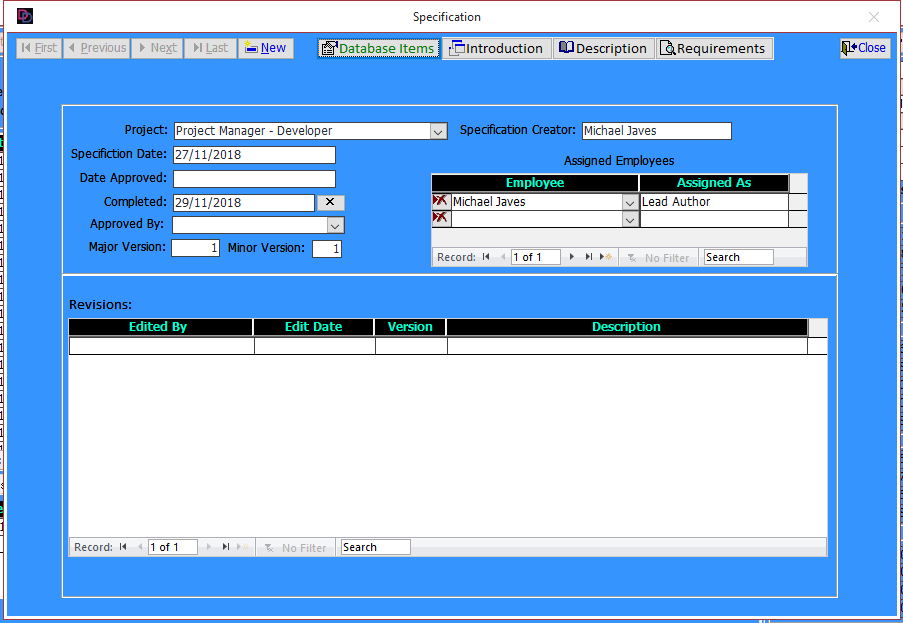Viewport: 903px width, 623px height.
Task: Expand the Project dropdown arrow
Action: pyautogui.click(x=438, y=131)
